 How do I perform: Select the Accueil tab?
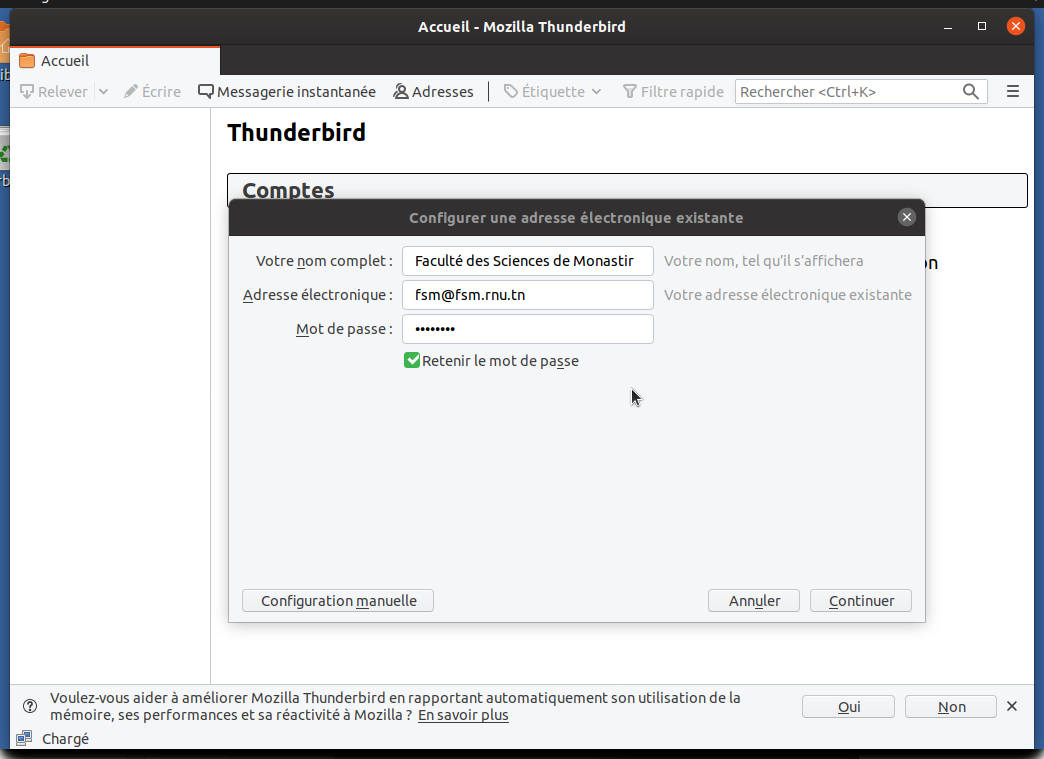pyautogui.click(x=115, y=61)
